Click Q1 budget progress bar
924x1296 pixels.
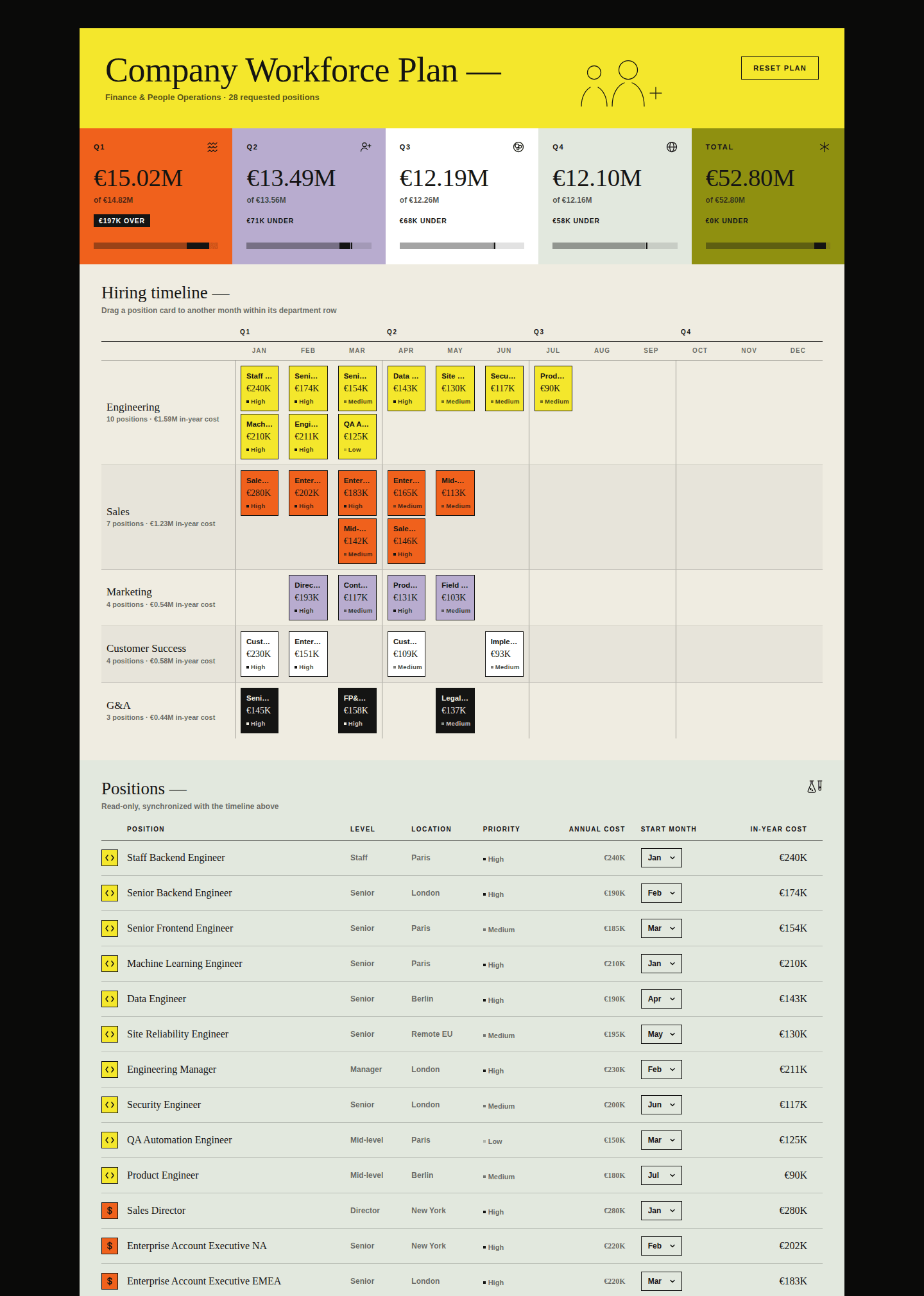[156, 246]
